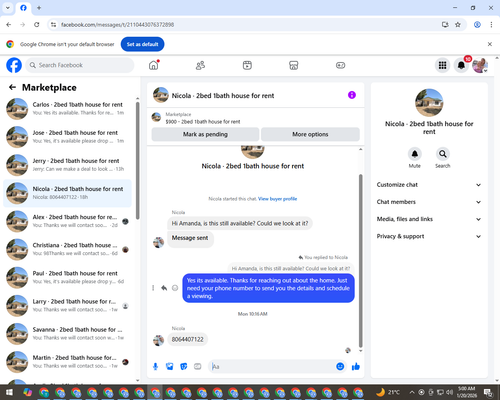Click the Set as default button
This screenshot has width=500, height=400.
point(142,44)
